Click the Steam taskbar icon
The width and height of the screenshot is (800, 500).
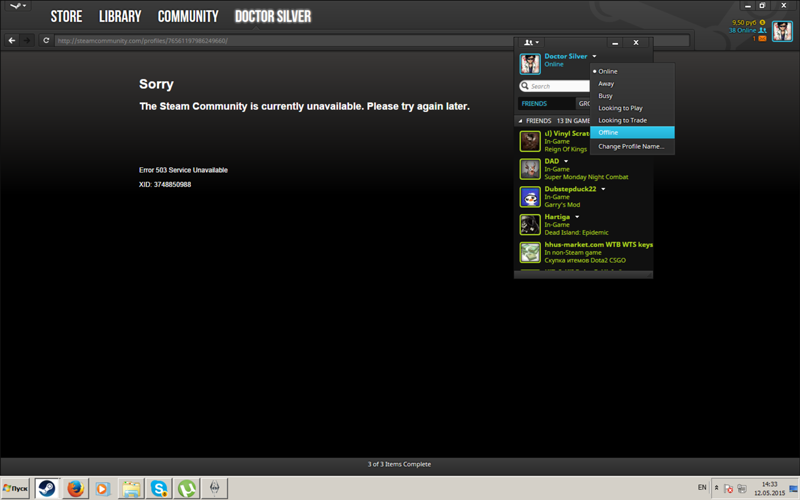pos(47,488)
